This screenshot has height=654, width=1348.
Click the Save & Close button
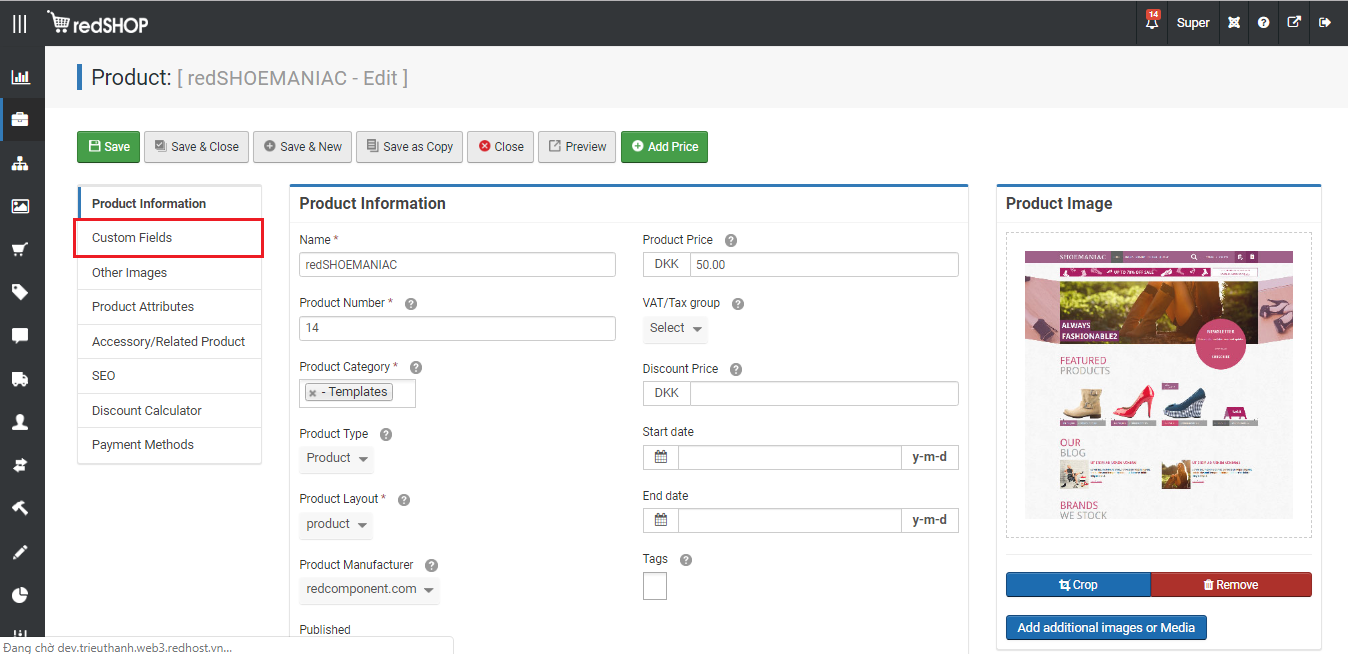[196, 146]
